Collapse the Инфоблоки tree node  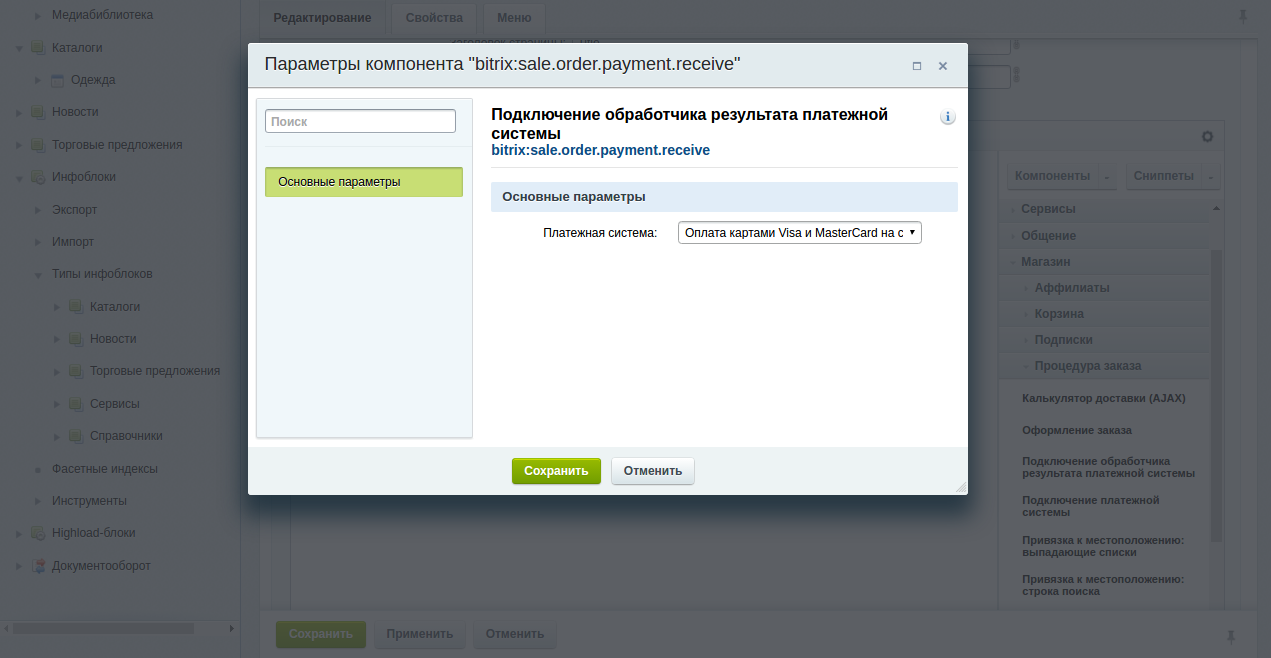coord(19,178)
